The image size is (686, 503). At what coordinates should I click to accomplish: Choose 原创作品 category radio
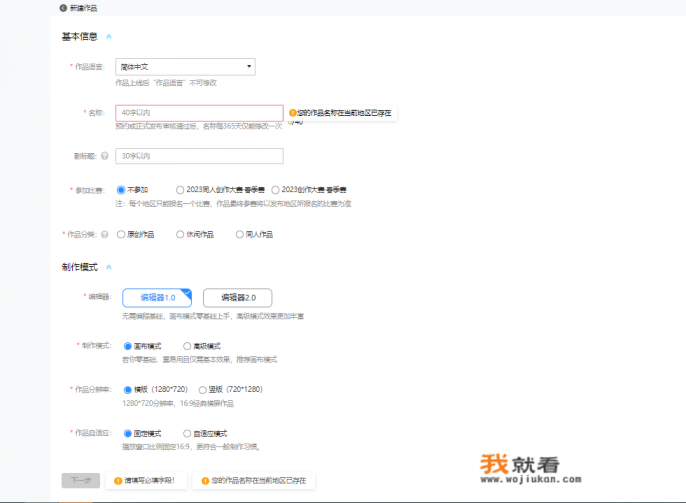click(x=121, y=234)
